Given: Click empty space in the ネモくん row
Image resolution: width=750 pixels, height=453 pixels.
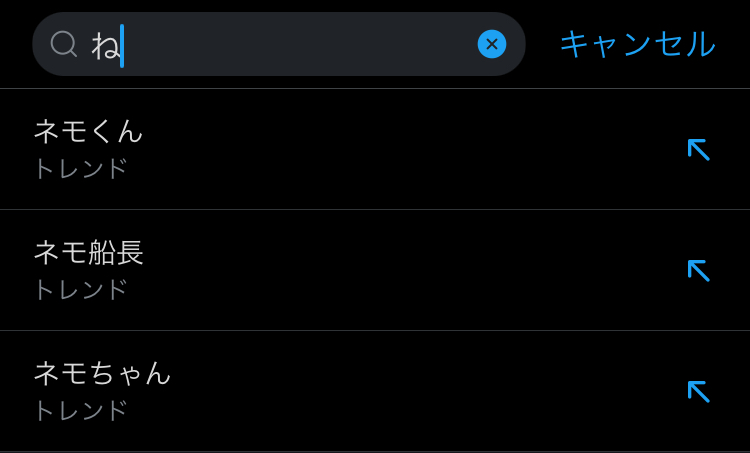Looking at the screenshot, I should tap(400, 149).
